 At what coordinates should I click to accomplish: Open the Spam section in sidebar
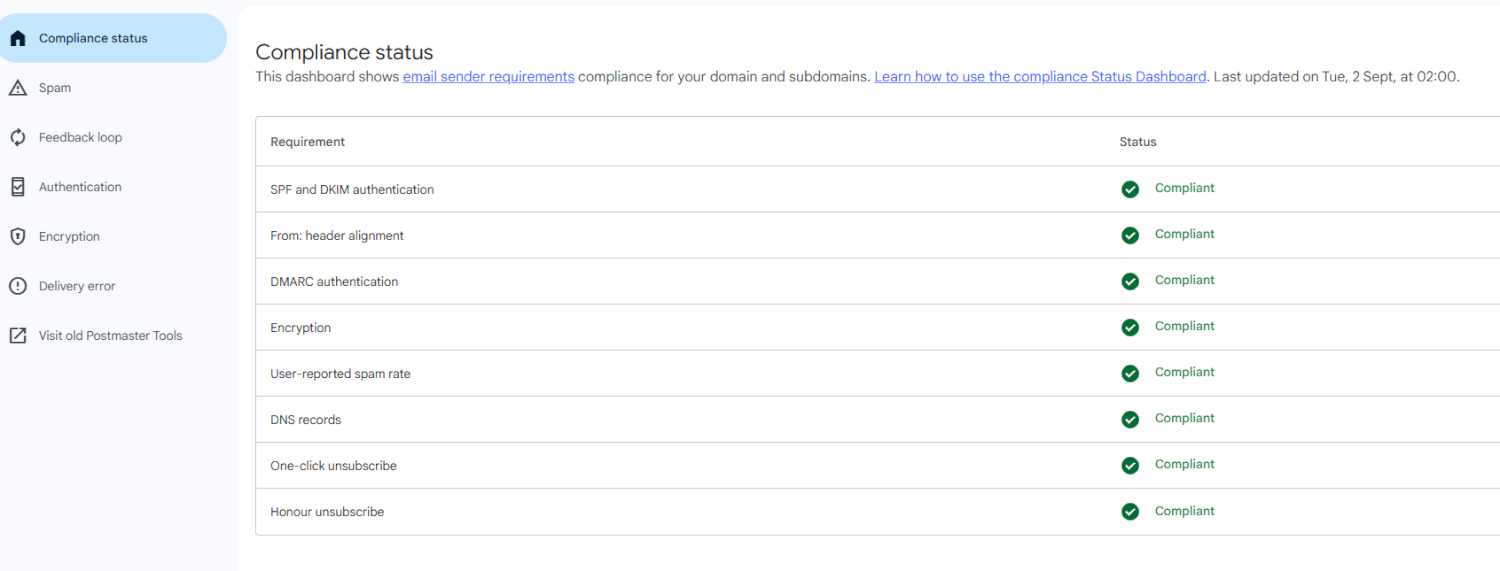pyautogui.click(x=55, y=88)
